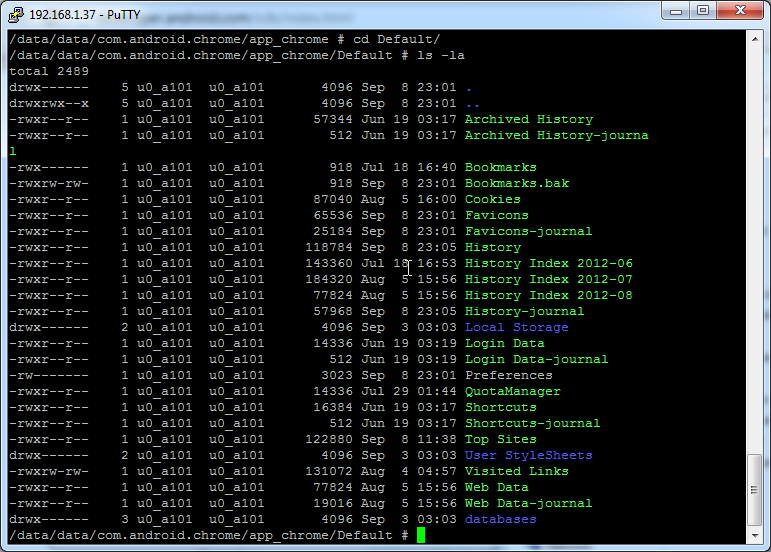771x552 pixels.
Task: Click the 'User StyleSheets' directory name
Action: point(529,456)
